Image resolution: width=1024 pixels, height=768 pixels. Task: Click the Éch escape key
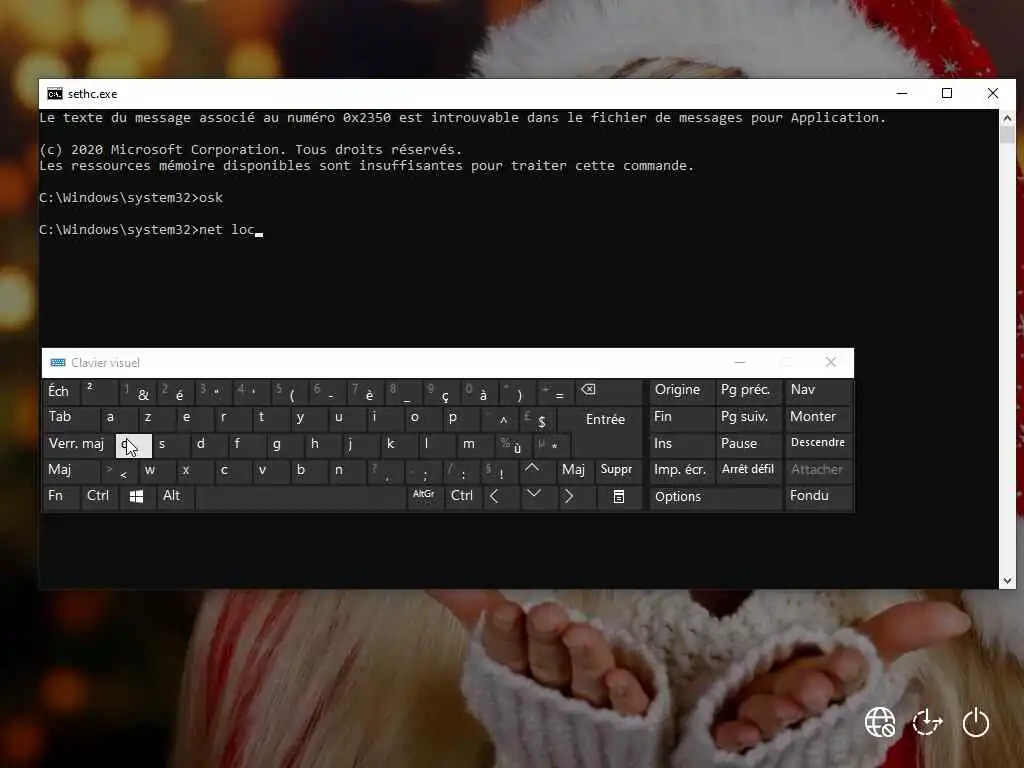coord(61,391)
